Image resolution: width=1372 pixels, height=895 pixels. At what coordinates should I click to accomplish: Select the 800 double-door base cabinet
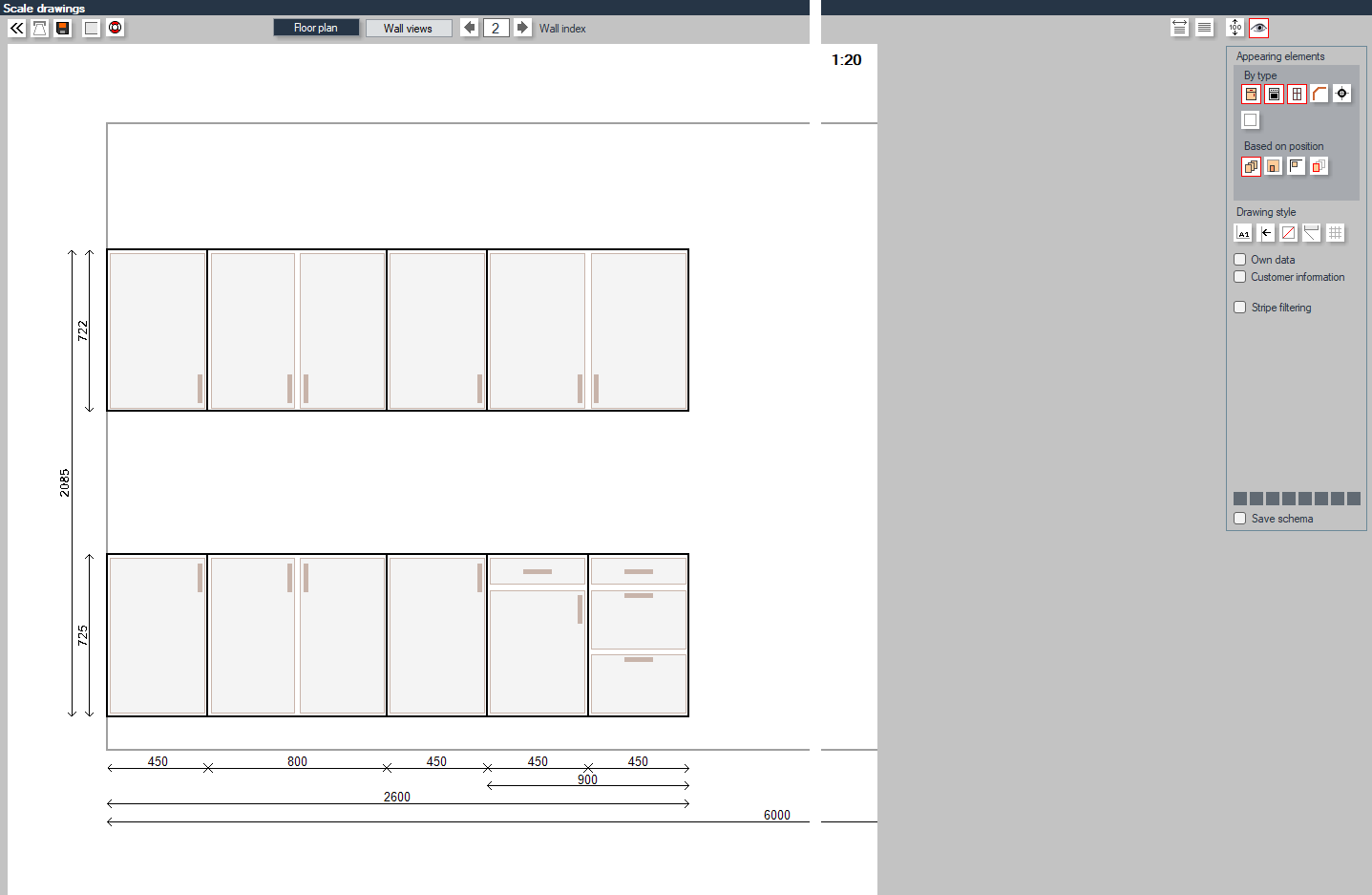[x=297, y=635]
